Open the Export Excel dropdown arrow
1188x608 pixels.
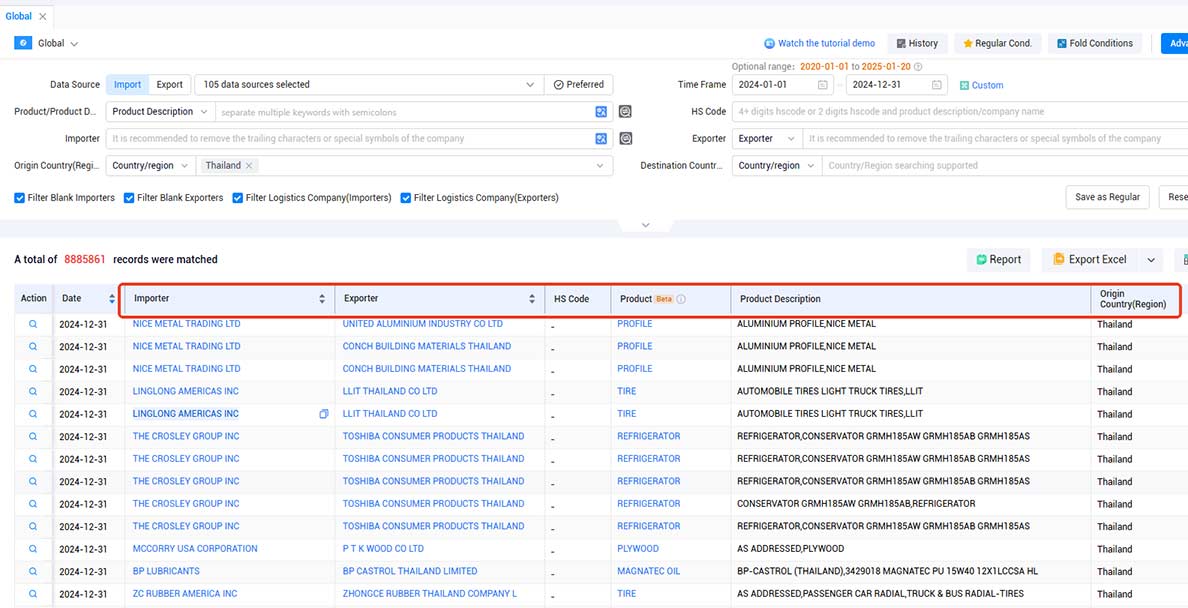click(x=1151, y=259)
